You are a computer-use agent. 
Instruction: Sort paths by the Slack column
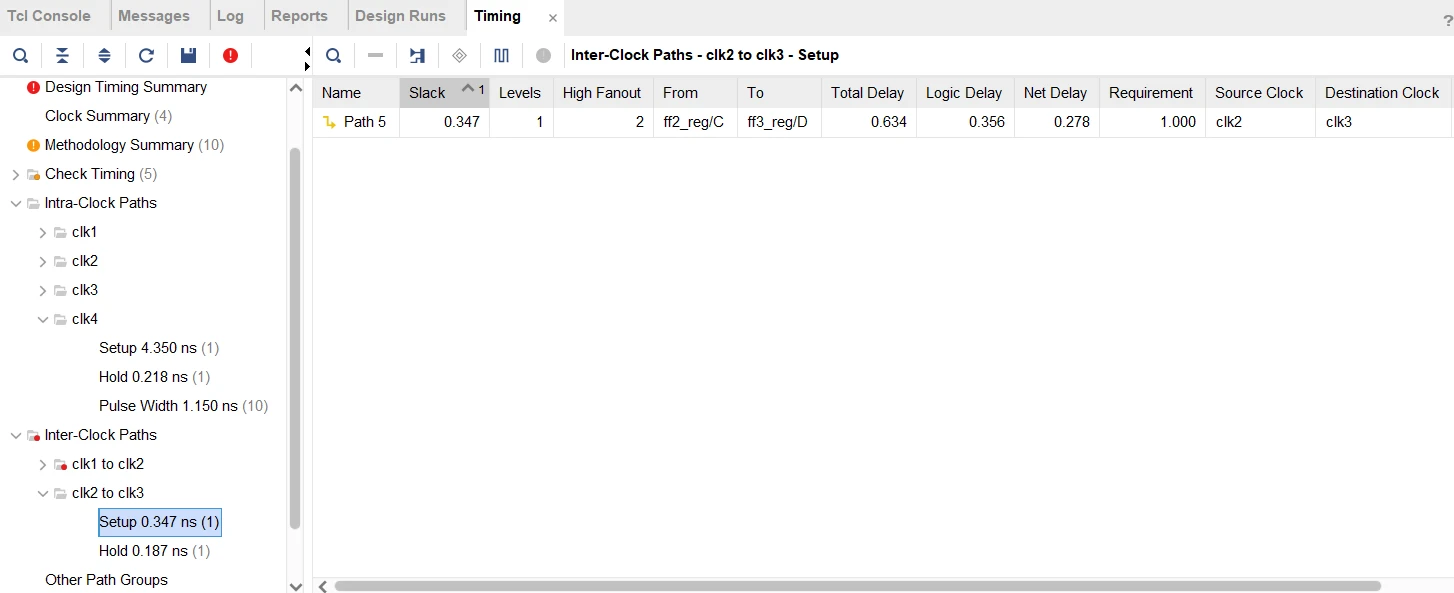coord(427,92)
